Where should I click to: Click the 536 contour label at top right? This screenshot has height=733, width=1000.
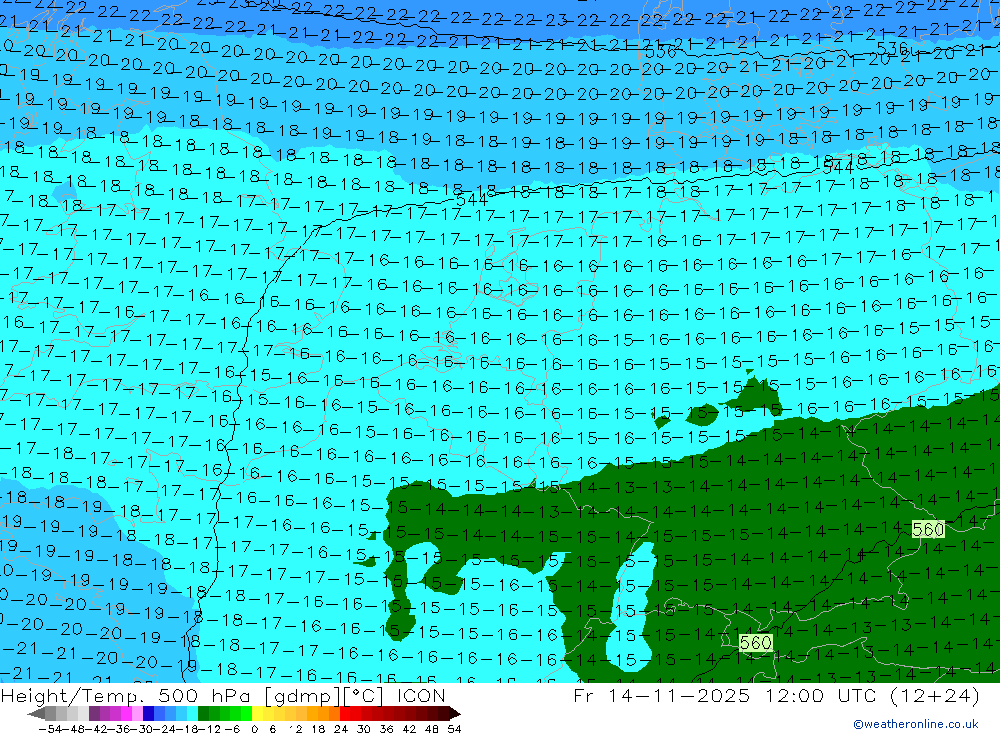pyautogui.click(x=892, y=48)
